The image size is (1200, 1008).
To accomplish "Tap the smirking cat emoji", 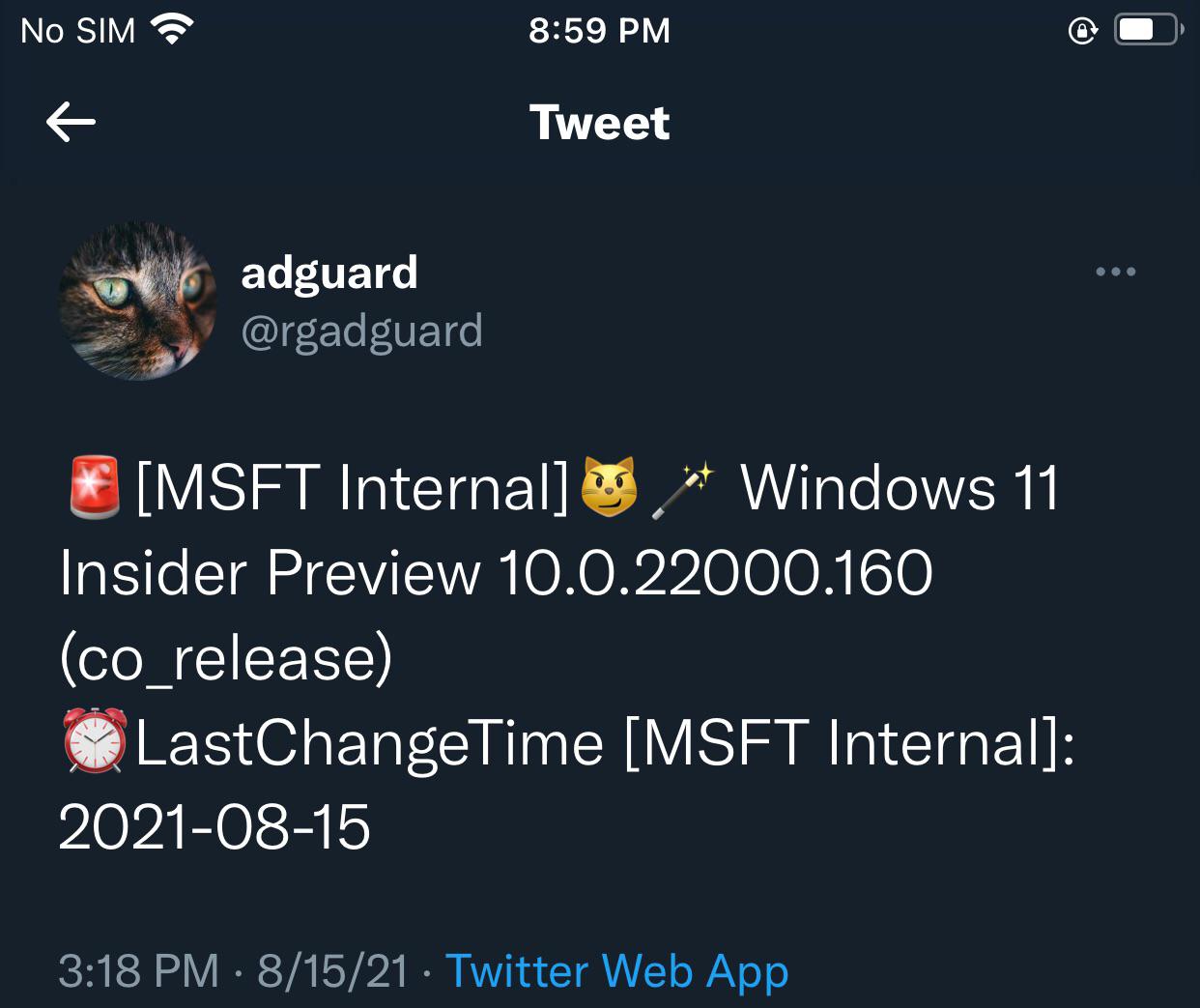I will [609, 487].
